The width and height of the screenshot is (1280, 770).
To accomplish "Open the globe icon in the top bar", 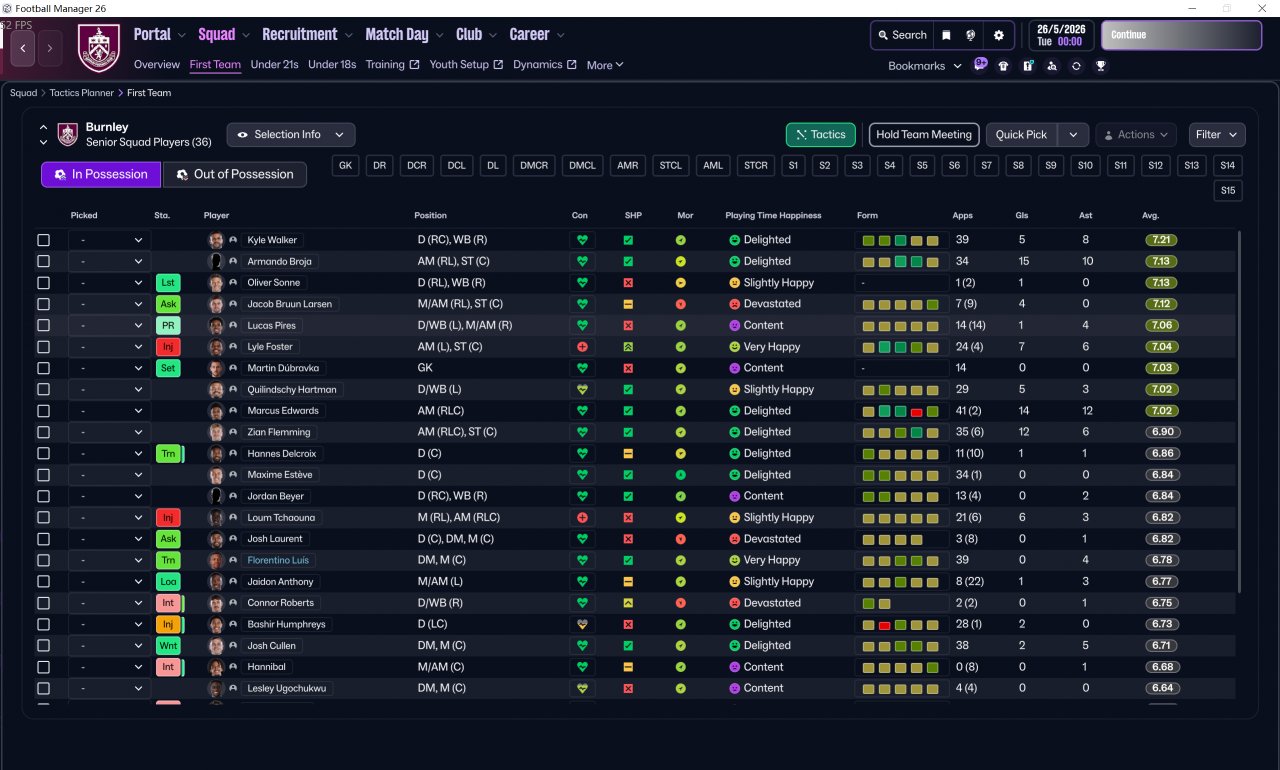I will 971,35.
